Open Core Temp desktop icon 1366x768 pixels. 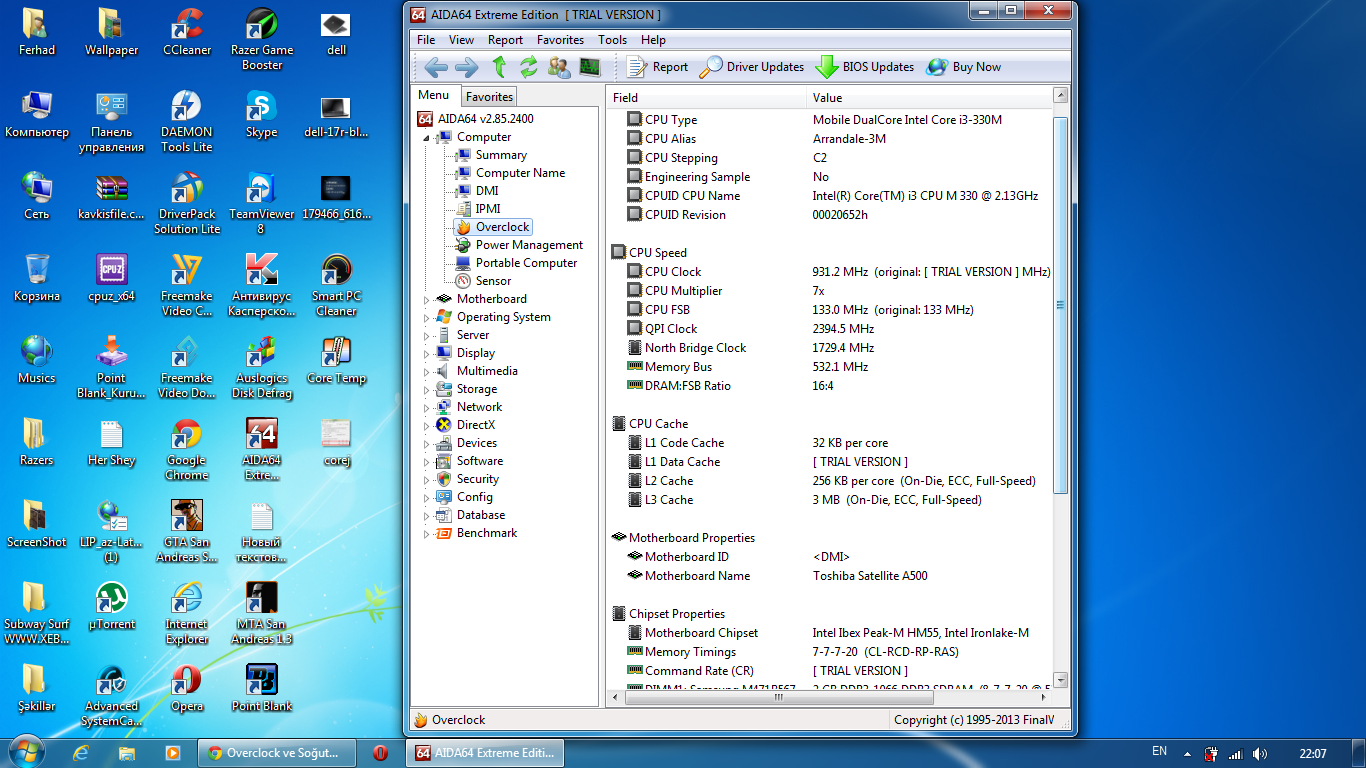coord(337,361)
